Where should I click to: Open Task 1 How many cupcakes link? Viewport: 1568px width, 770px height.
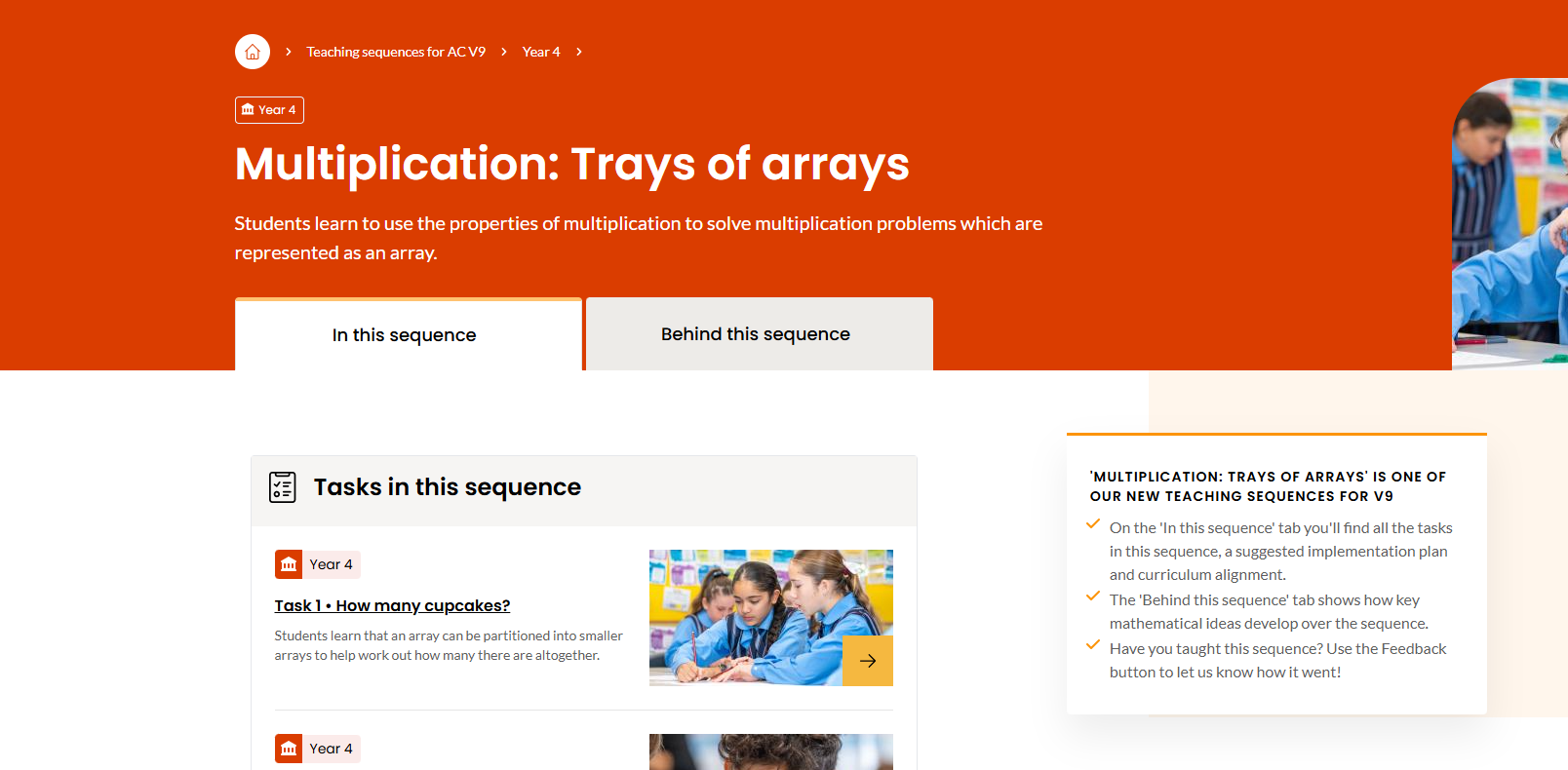(392, 605)
